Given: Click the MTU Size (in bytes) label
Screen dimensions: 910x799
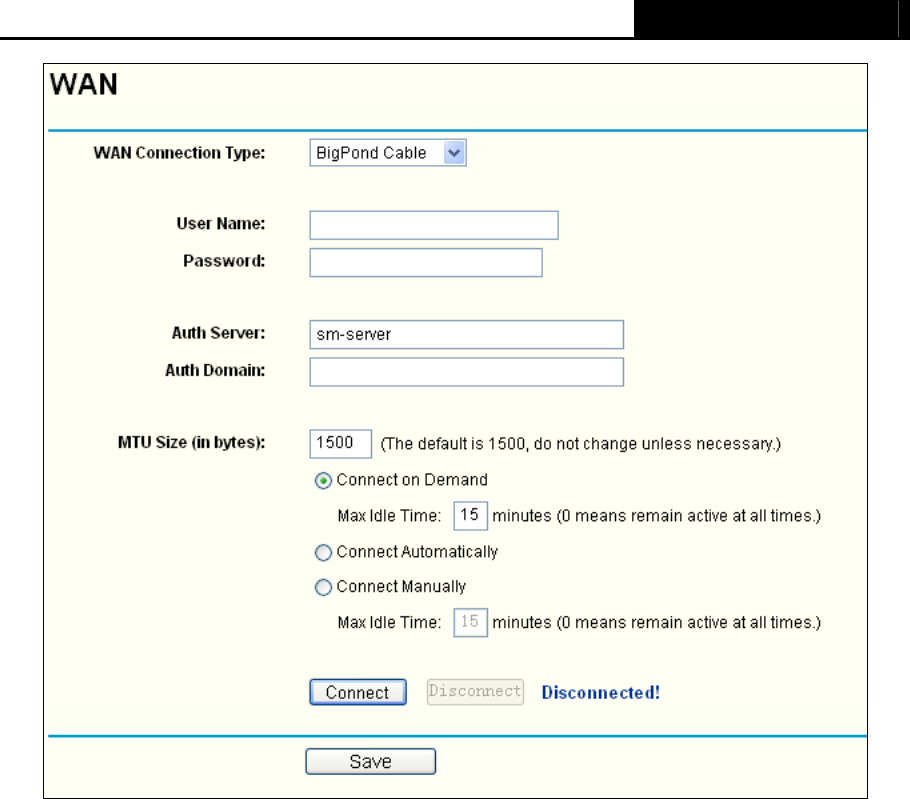Looking at the screenshot, I should pos(192,443).
